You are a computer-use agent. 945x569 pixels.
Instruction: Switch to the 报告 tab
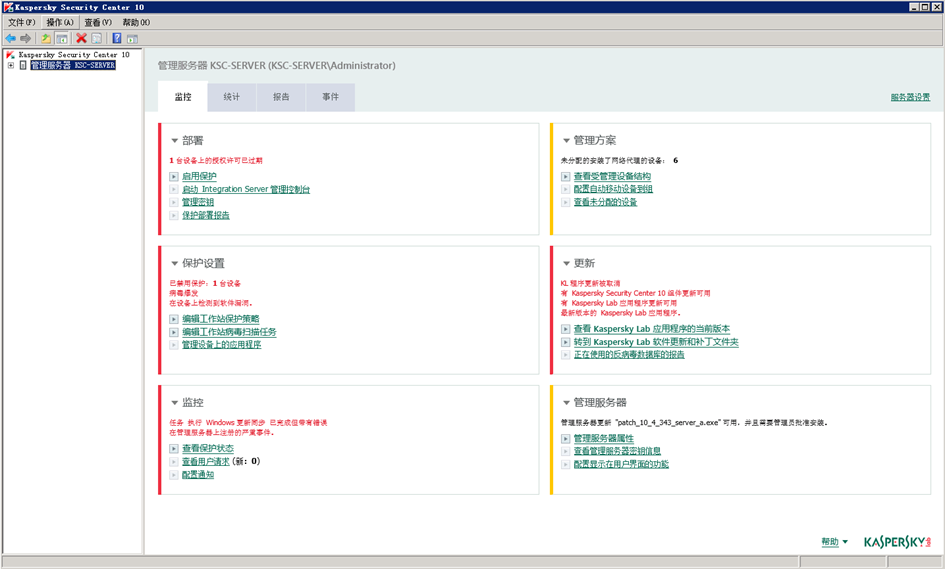281,97
